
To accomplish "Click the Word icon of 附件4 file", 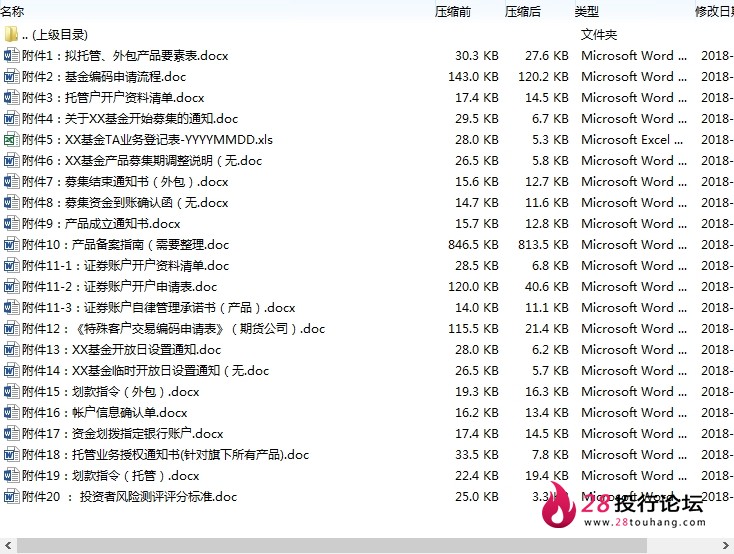I will coord(11,118).
